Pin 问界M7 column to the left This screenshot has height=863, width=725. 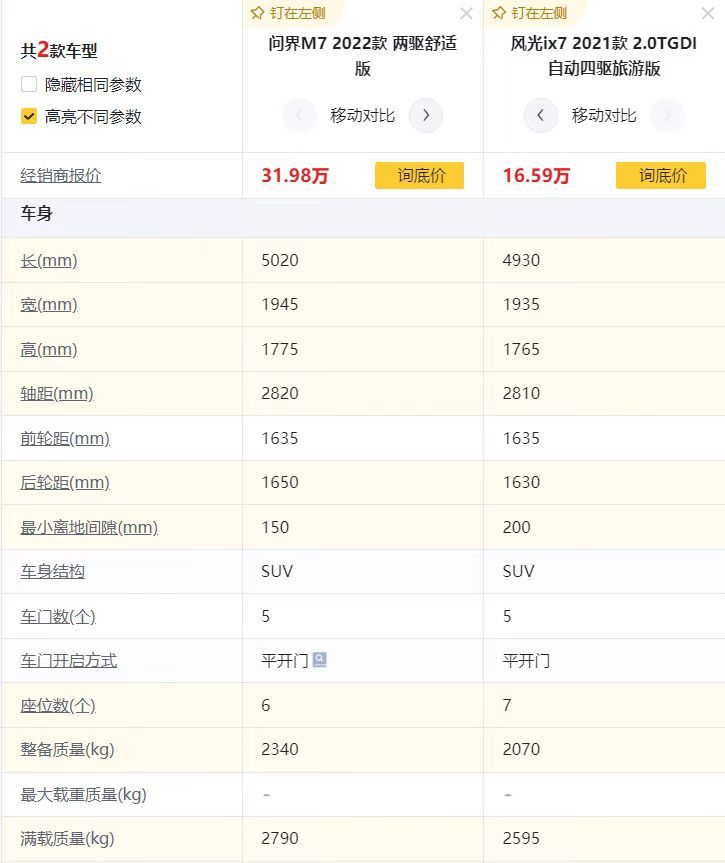point(289,13)
